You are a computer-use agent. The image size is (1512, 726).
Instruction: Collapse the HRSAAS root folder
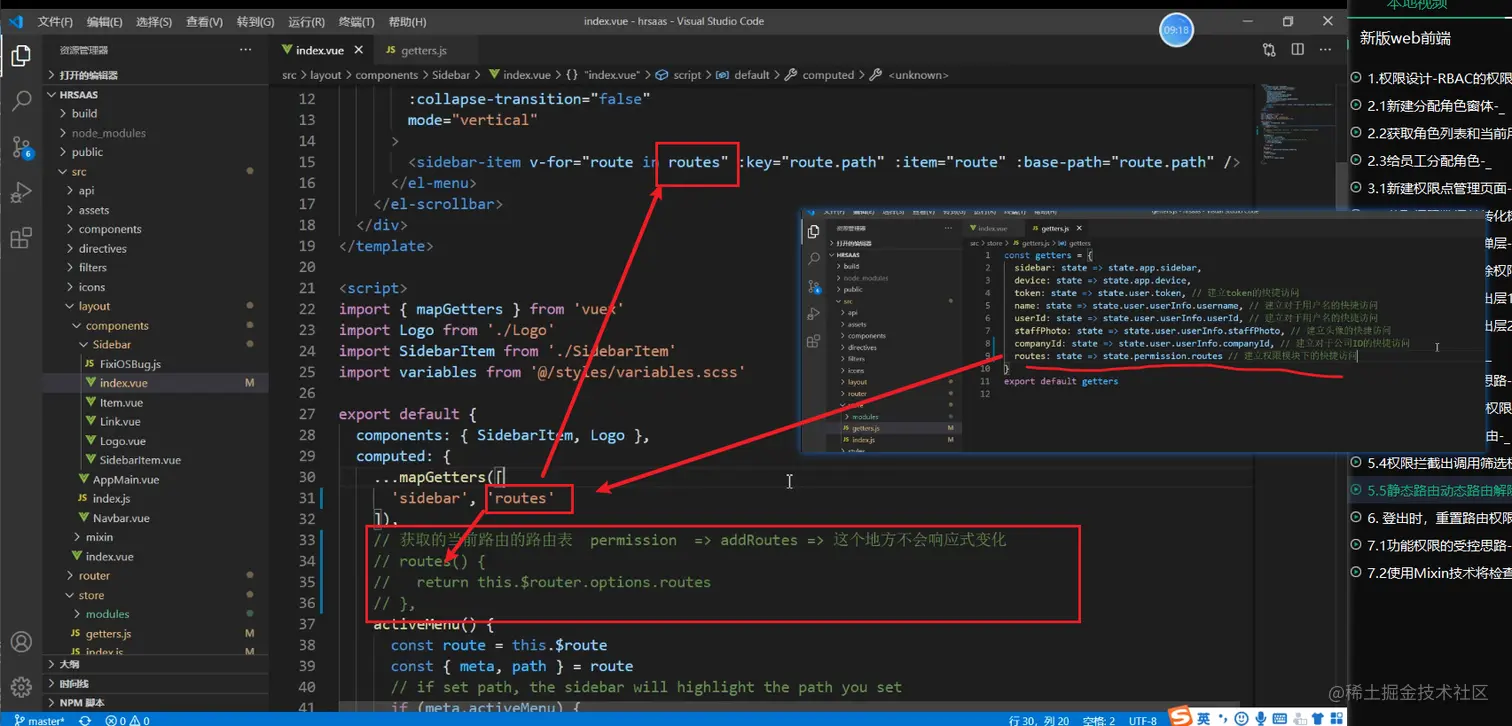155,94
